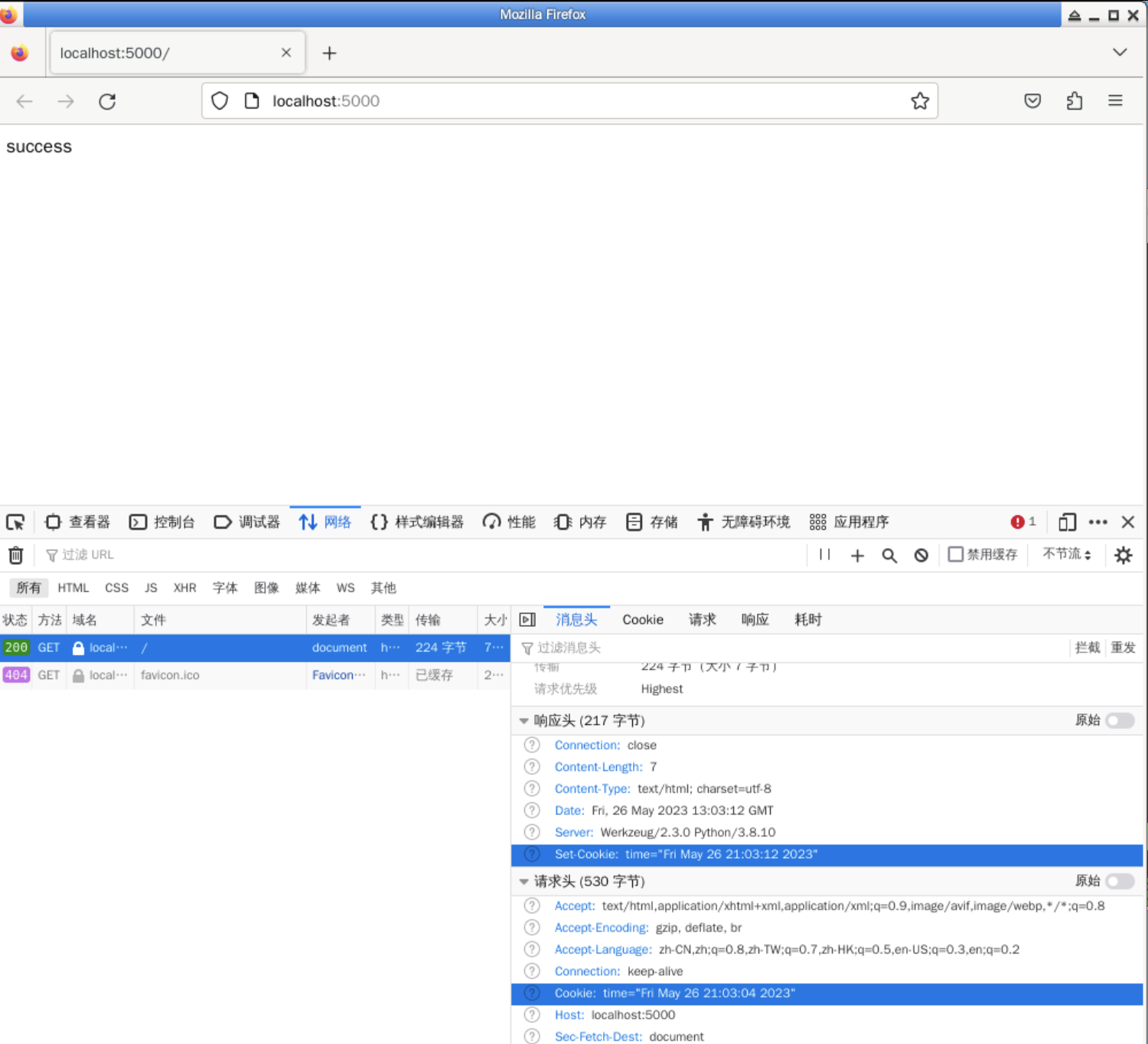Sort by the 状态 column header
The width and height of the screenshot is (1148, 1044).
click(15, 620)
